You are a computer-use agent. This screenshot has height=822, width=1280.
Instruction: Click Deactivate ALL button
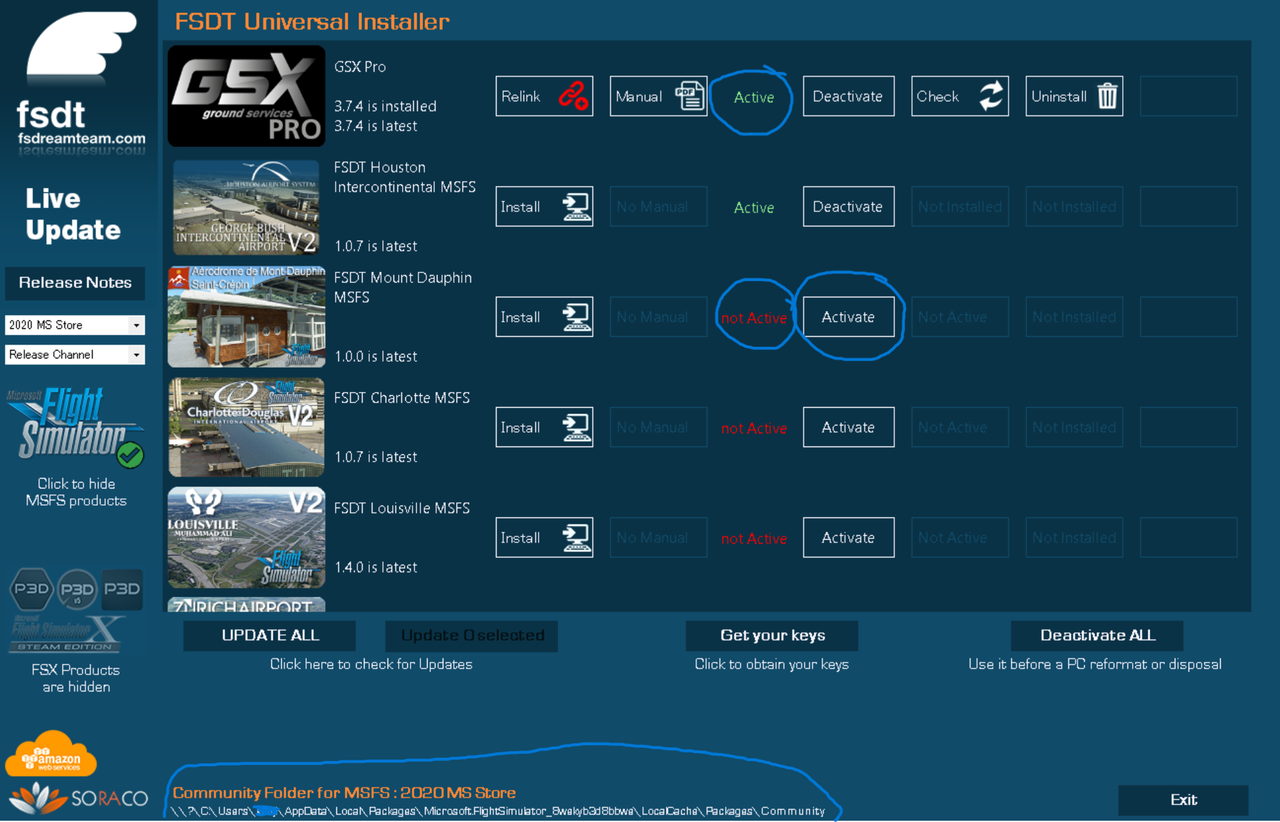(x=1097, y=635)
